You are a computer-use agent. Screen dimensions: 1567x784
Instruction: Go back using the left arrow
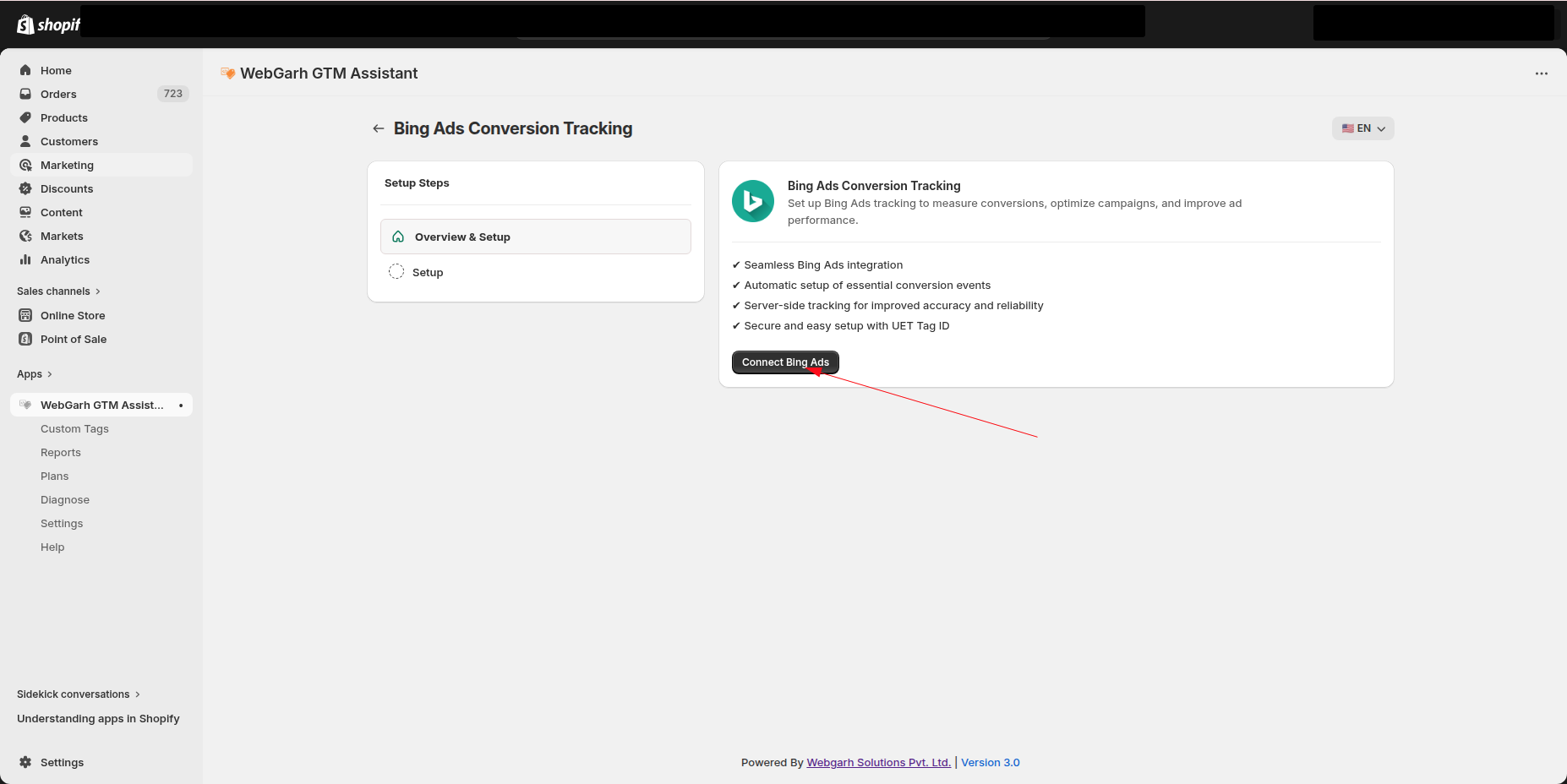click(x=378, y=128)
